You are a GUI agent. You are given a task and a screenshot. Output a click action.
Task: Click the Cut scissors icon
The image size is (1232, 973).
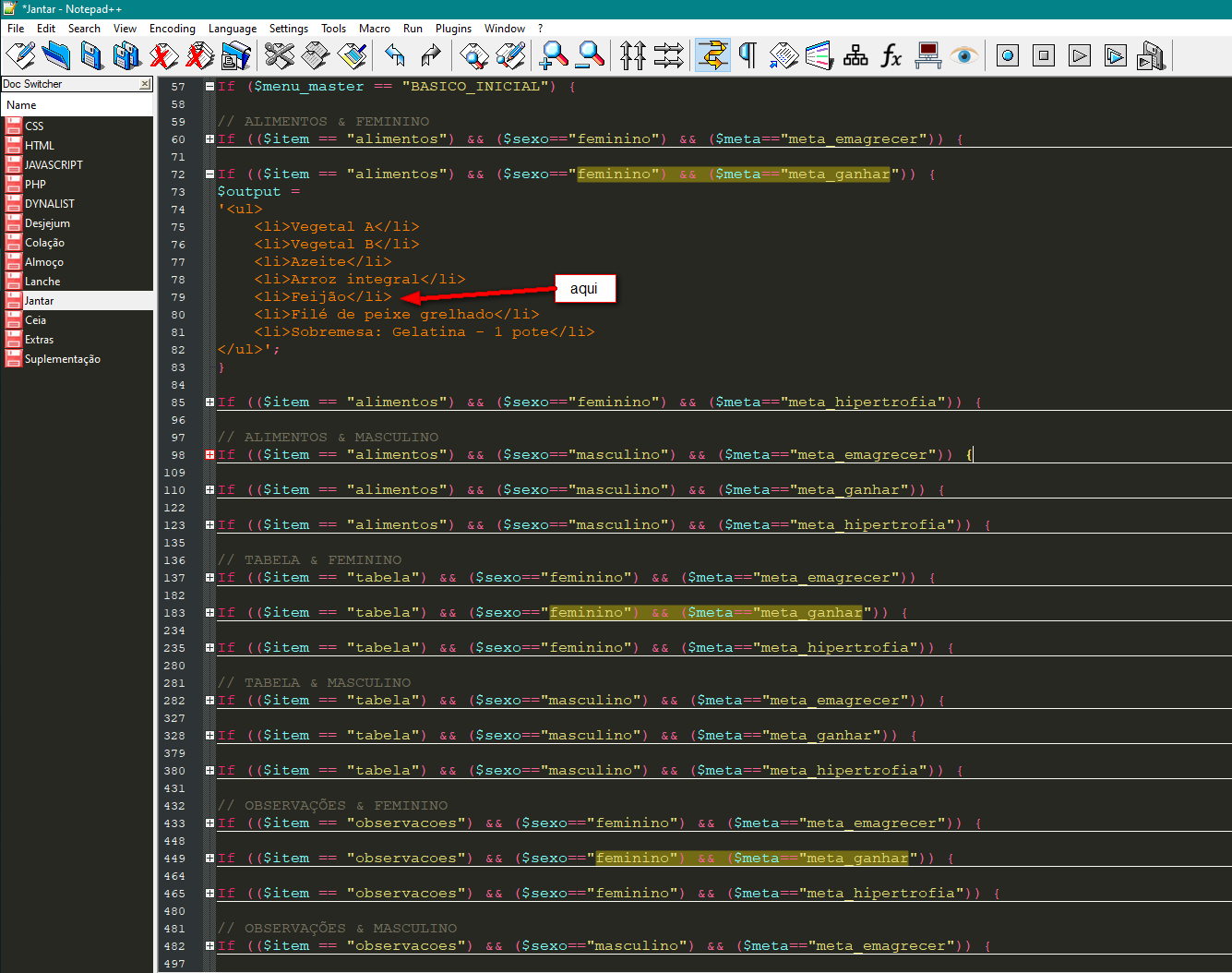click(279, 56)
